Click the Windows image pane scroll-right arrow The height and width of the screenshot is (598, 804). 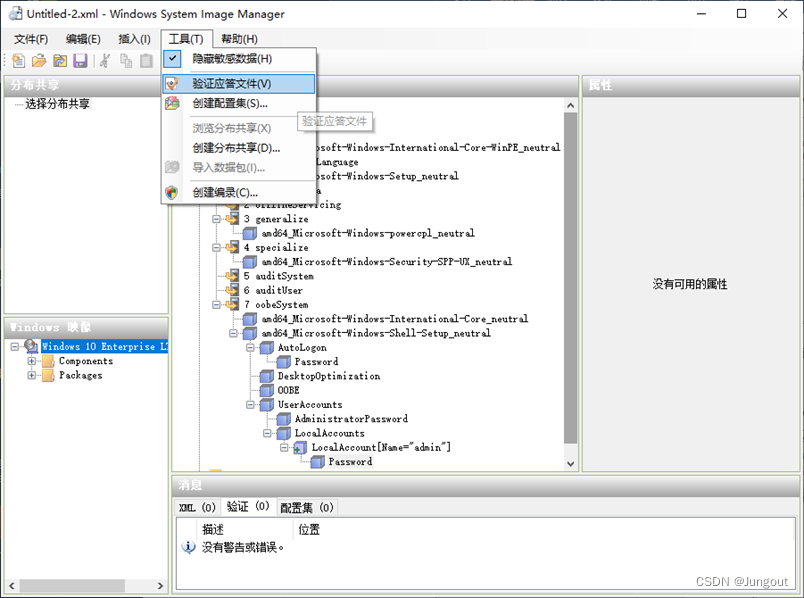coord(160,585)
